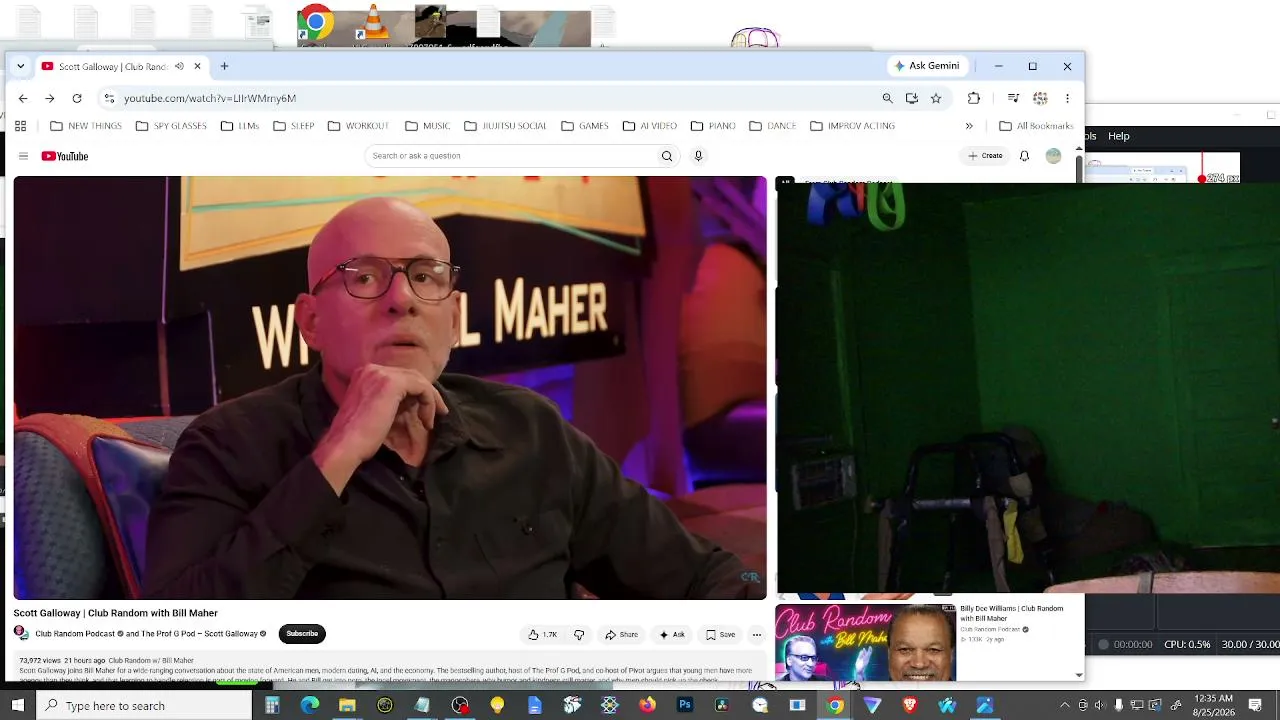Save the video to a playlist
This screenshot has width=1280, height=720.
coord(720,634)
